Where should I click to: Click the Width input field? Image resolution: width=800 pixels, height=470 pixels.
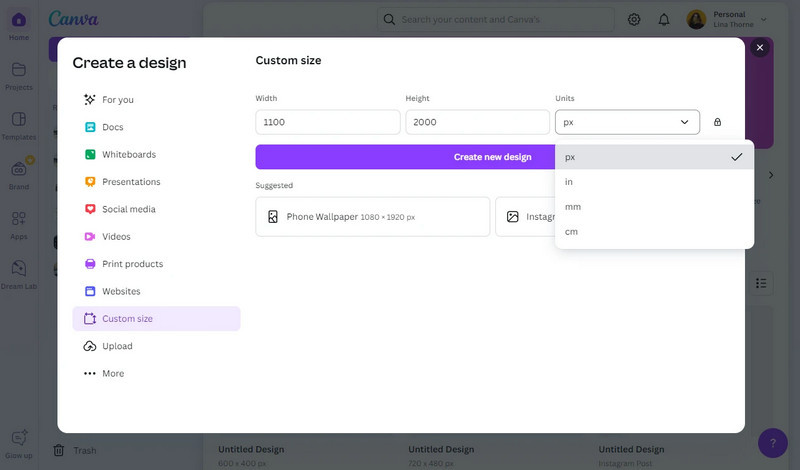click(327, 122)
